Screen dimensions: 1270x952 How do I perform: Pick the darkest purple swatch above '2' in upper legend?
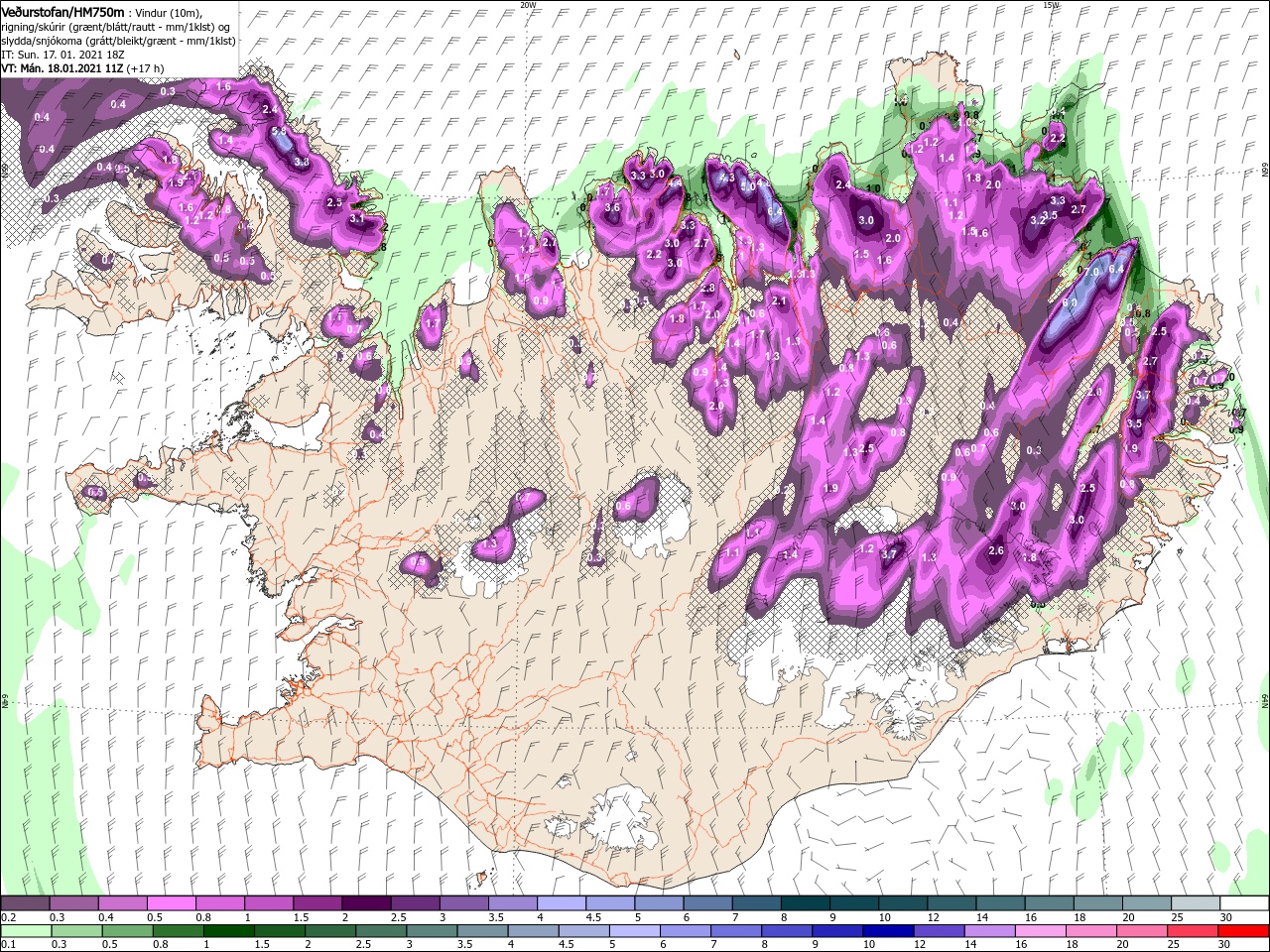[x=365, y=902]
